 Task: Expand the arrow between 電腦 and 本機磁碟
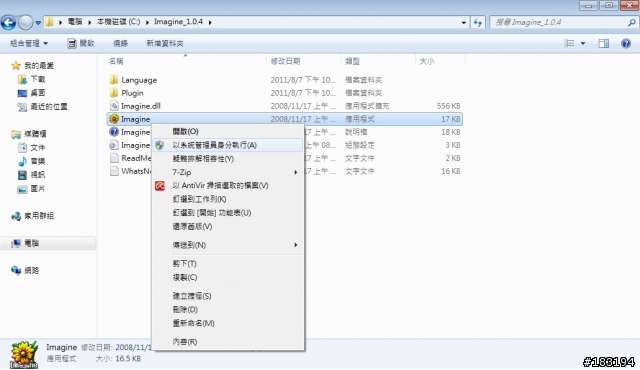click(x=90, y=22)
